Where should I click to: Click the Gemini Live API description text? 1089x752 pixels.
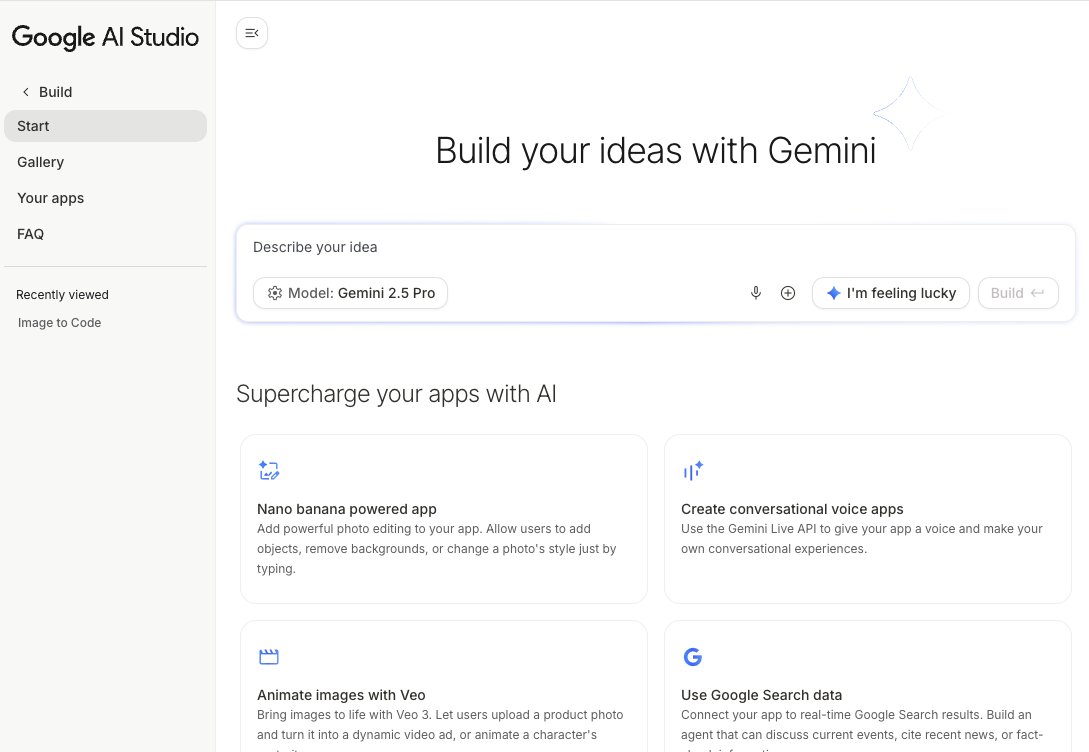pyautogui.click(x=861, y=539)
